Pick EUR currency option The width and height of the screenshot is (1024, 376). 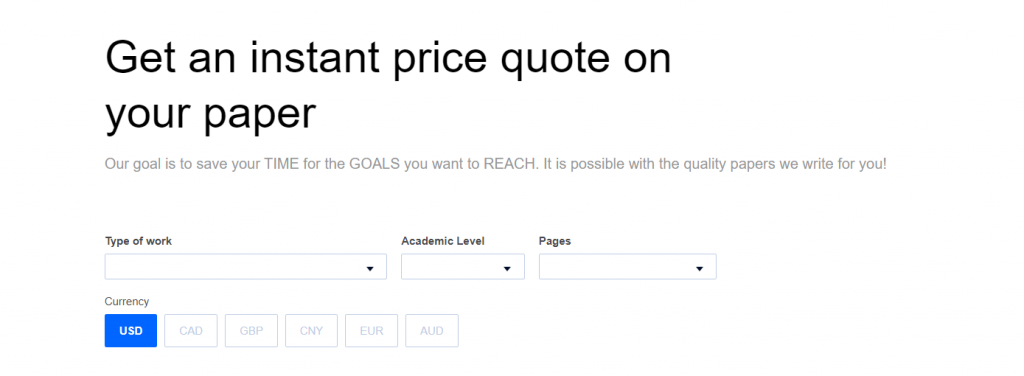tap(372, 331)
